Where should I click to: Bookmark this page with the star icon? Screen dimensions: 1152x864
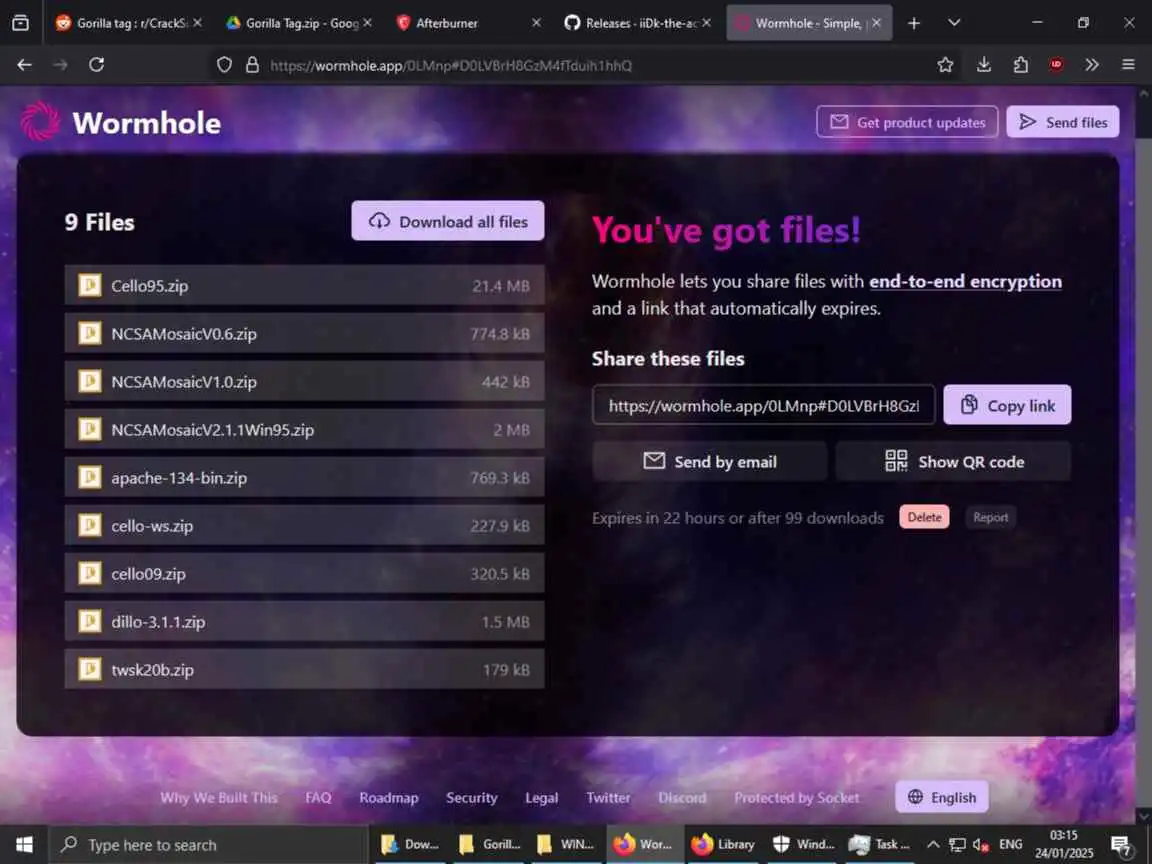(x=945, y=65)
